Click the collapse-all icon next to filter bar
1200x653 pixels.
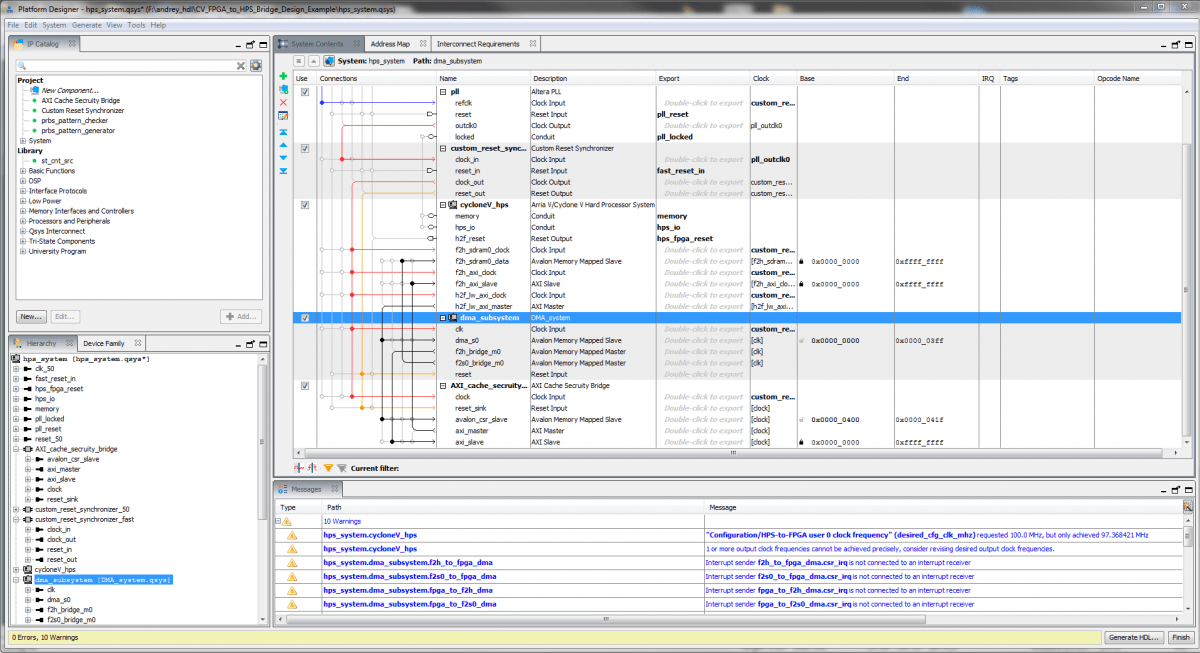[312, 468]
